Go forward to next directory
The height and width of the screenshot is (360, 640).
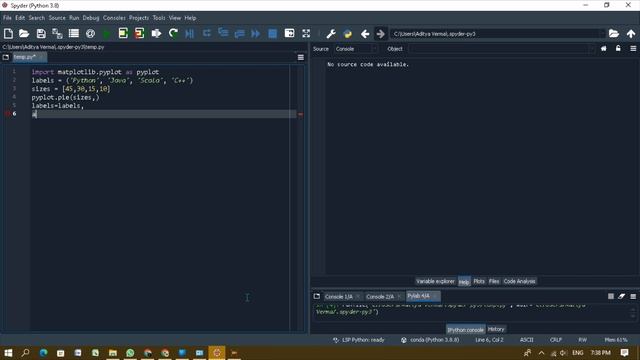(x=380, y=33)
